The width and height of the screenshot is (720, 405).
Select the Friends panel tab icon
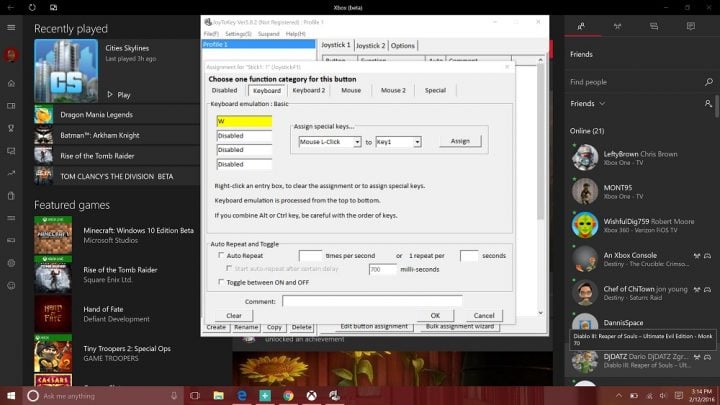point(581,26)
